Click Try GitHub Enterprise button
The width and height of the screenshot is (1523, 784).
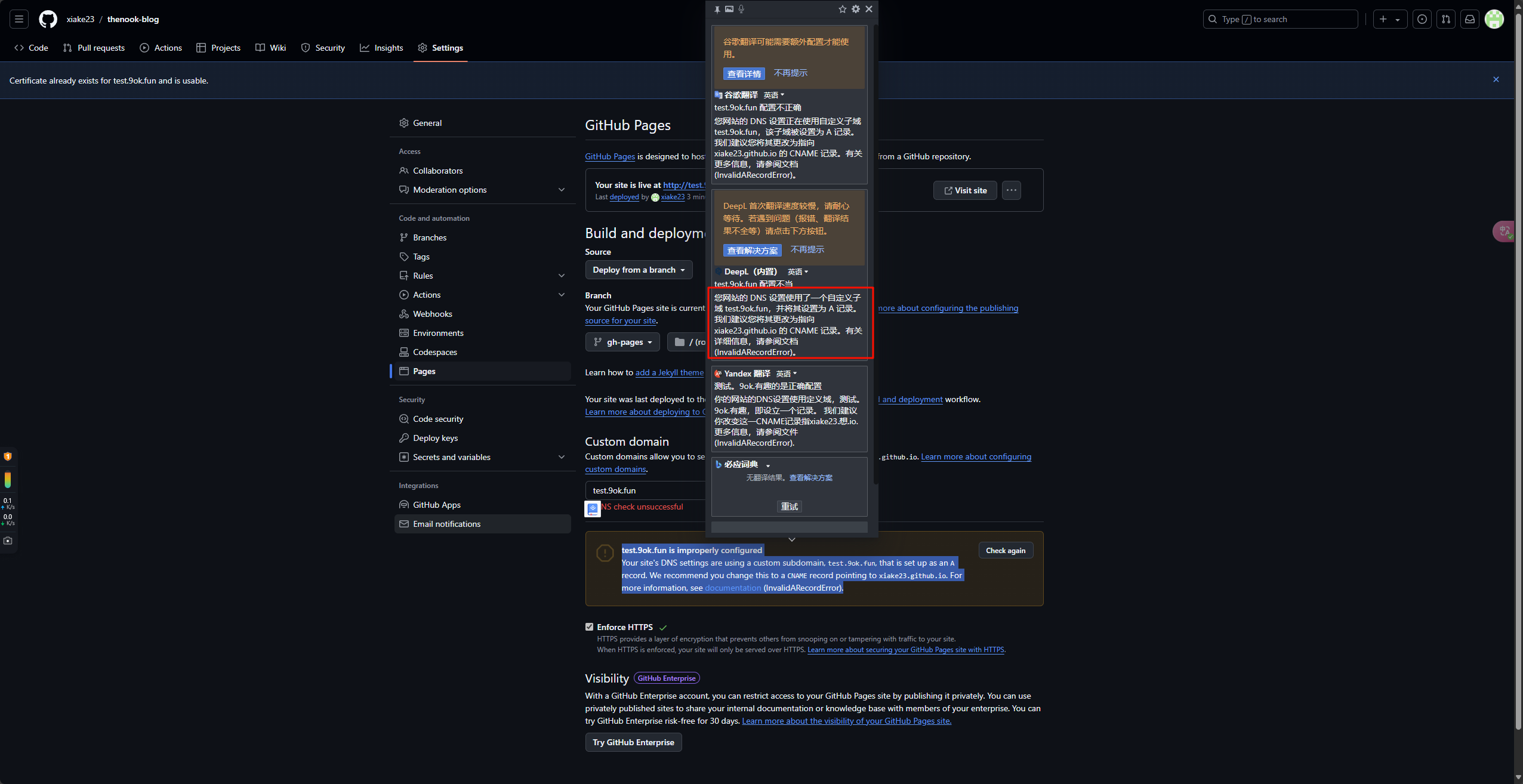click(633, 742)
